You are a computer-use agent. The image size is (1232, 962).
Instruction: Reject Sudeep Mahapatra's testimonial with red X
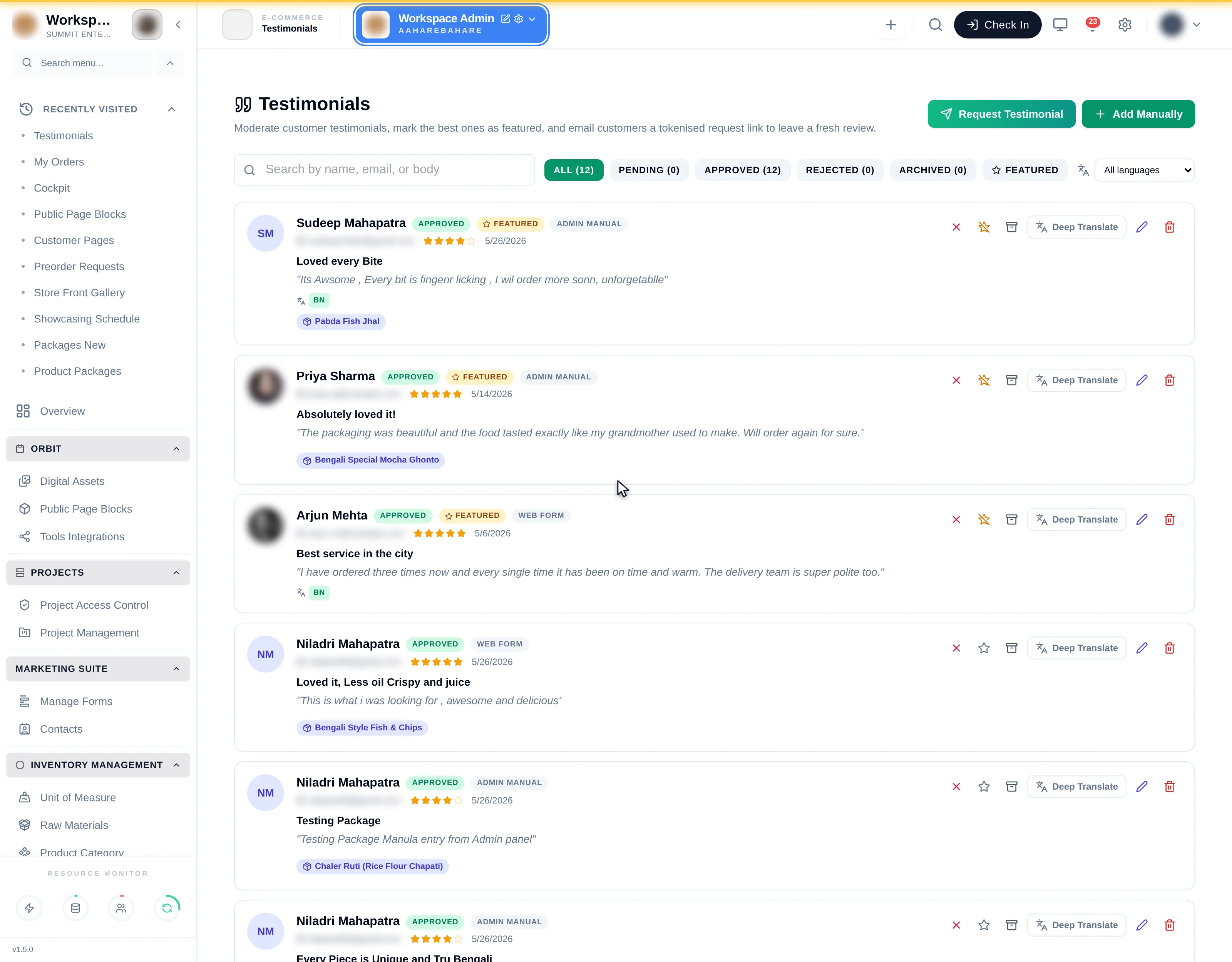pos(956,227)
